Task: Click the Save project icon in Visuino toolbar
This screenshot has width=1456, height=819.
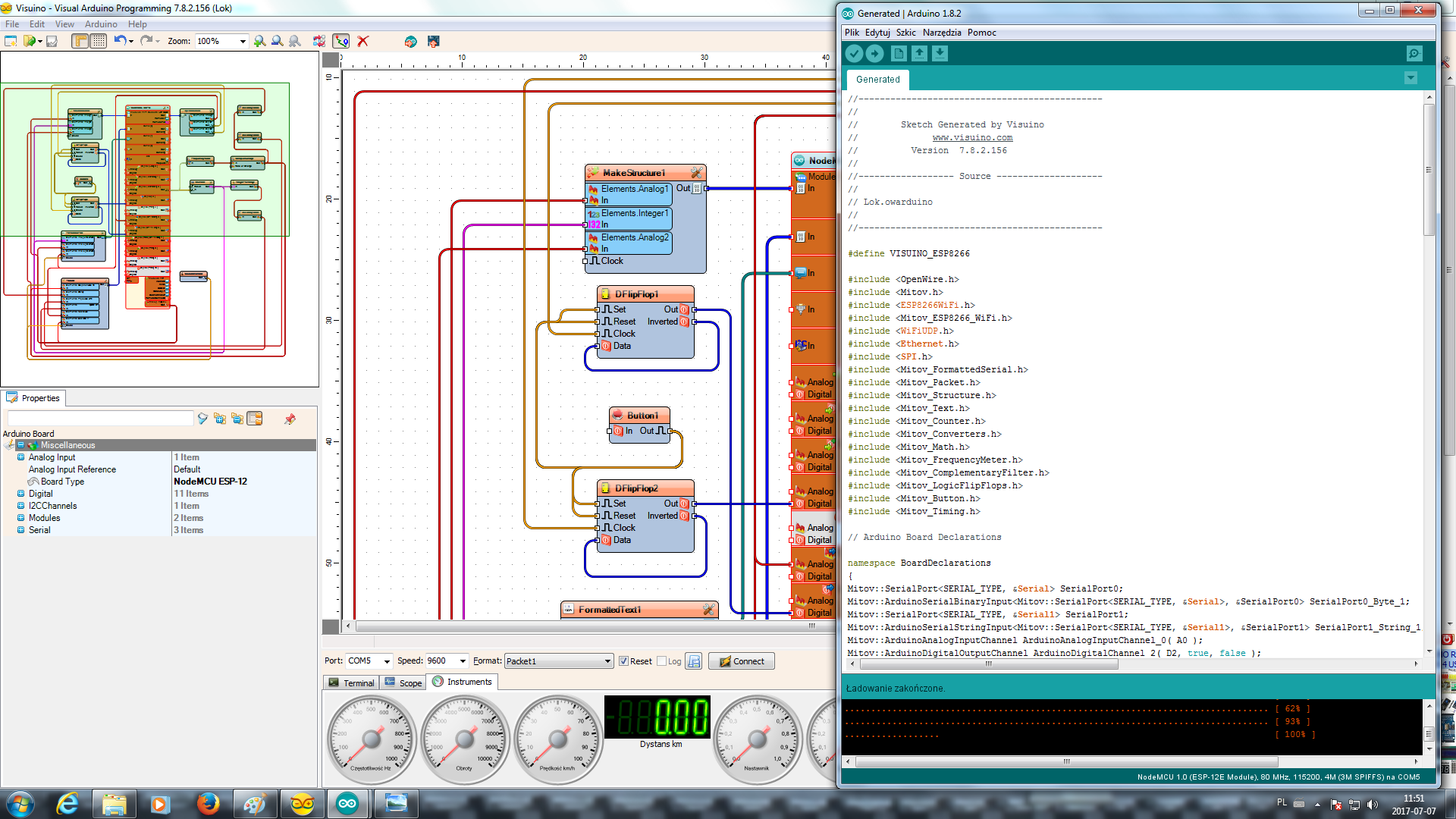Action: pos(52,42)
